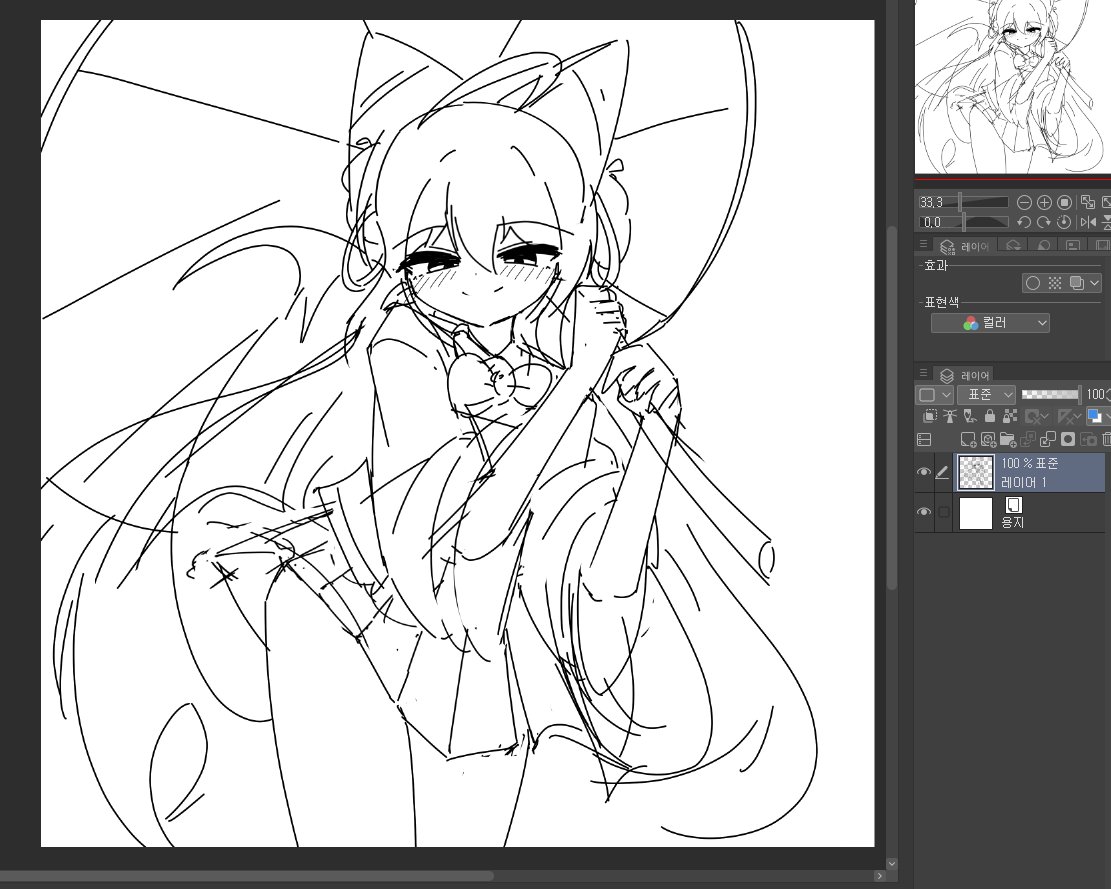Click the scroll down arrow of canvas
Image resolution: width=1111 pixels, height=889 pixels.
pos(892,863)
